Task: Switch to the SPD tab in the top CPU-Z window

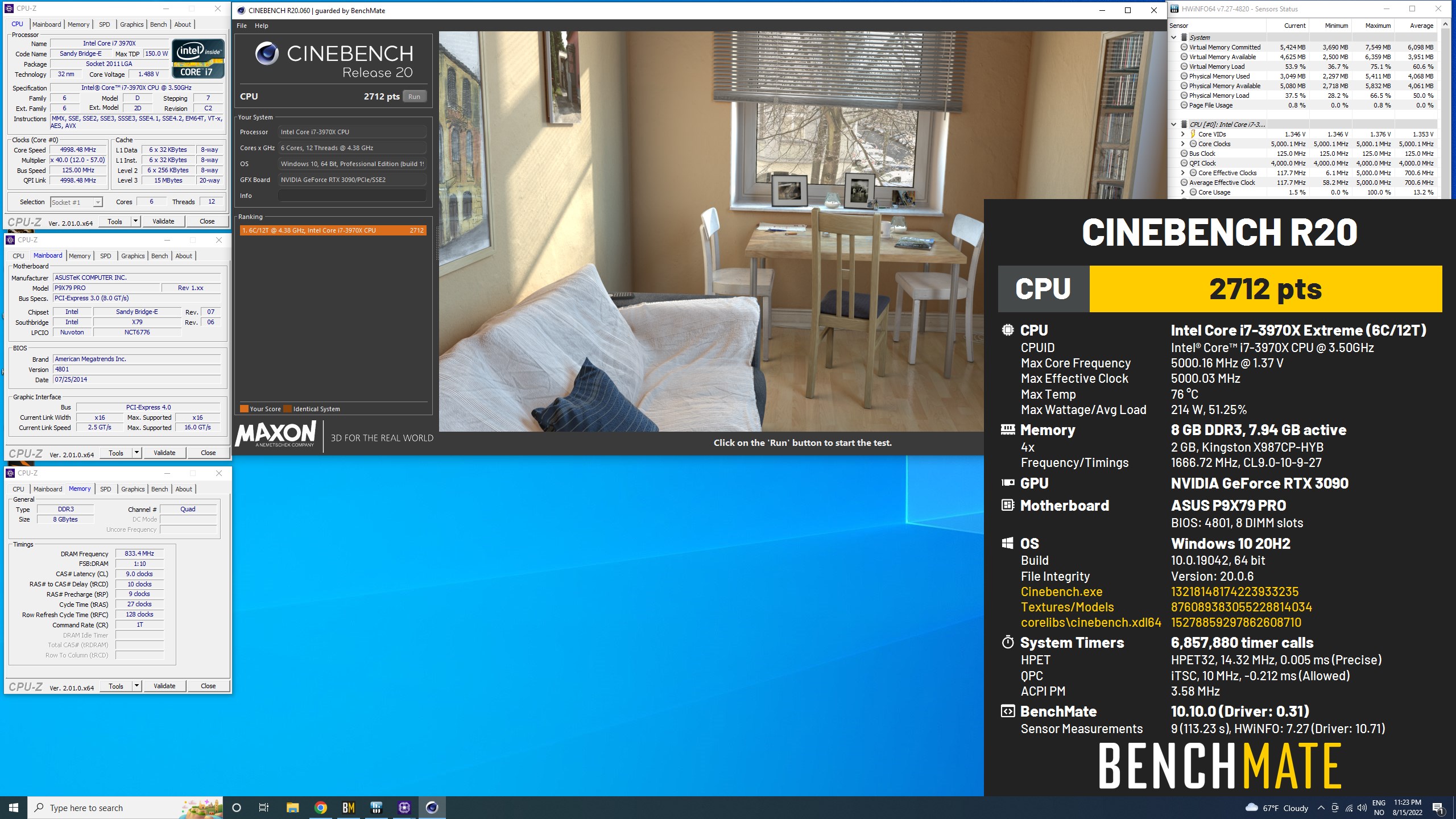Action: click(105, 24)
